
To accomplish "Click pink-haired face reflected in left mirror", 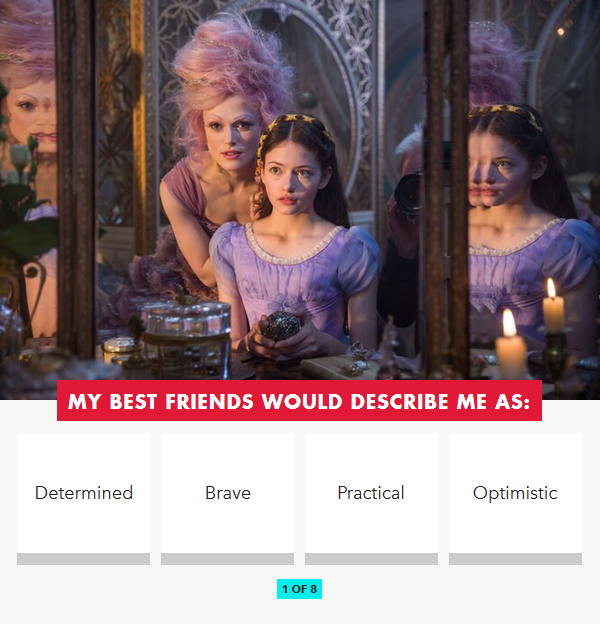I will (30, 115).
